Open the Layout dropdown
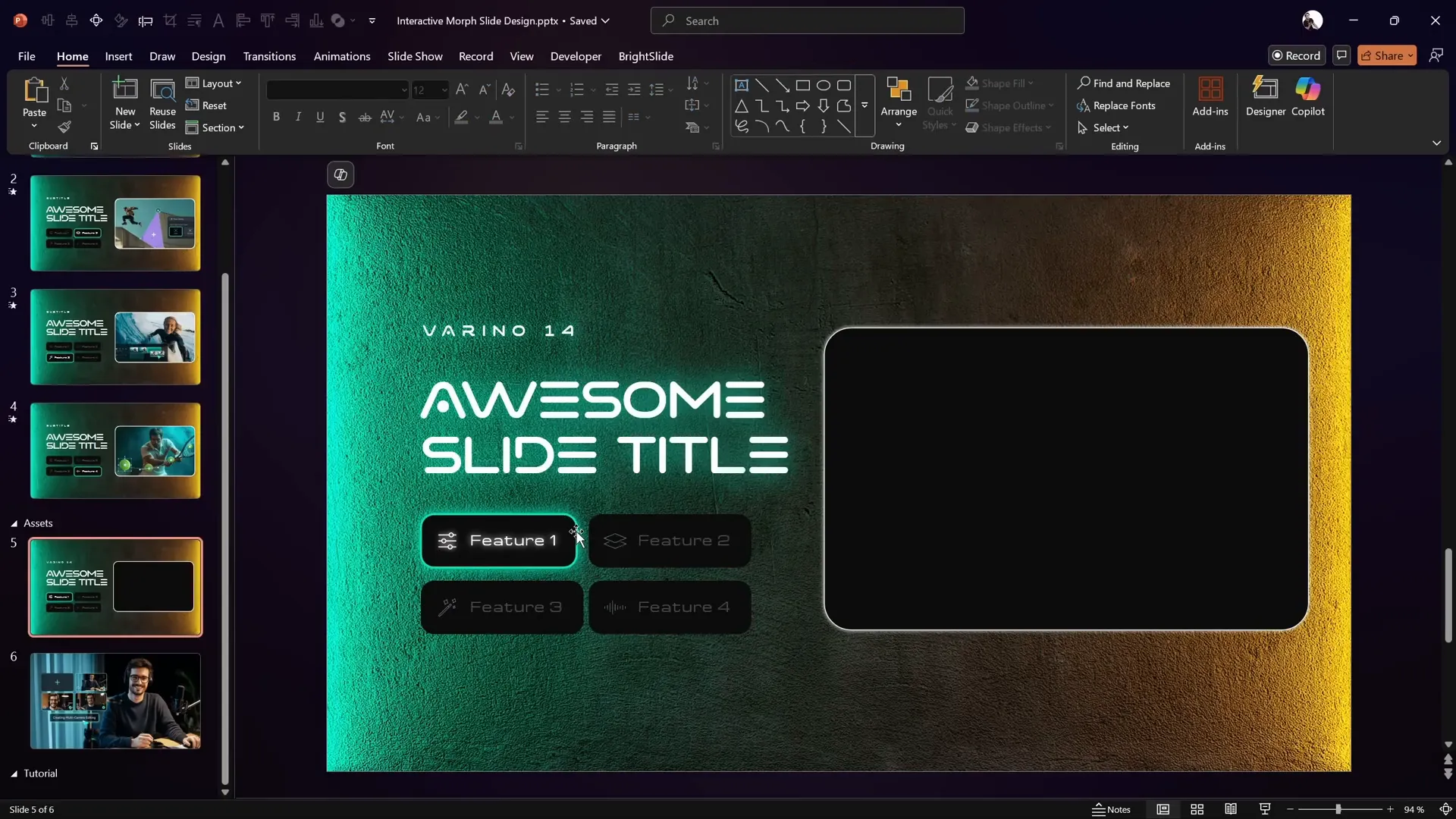 214,83
